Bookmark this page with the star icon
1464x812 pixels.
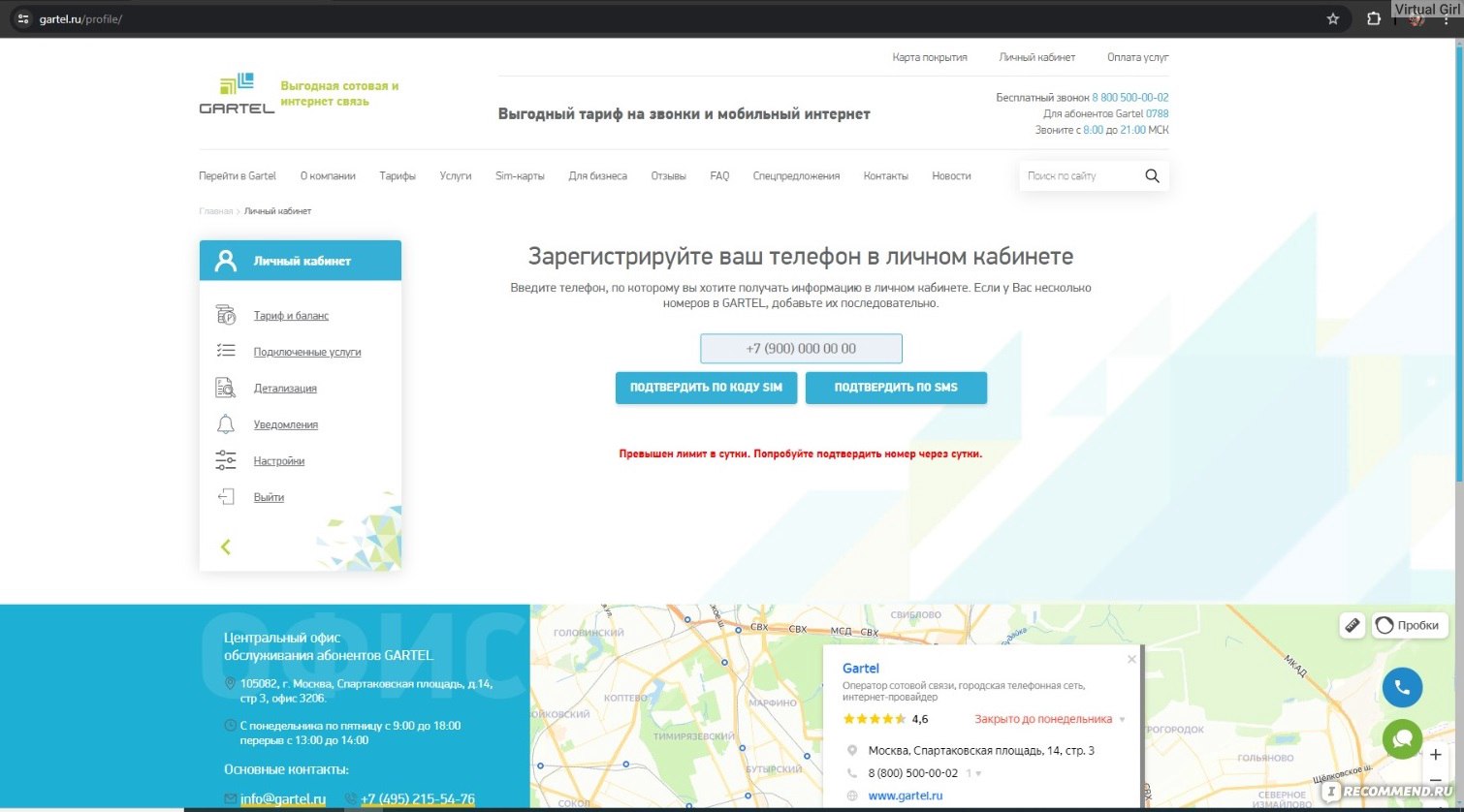[x=1333, y=18]
